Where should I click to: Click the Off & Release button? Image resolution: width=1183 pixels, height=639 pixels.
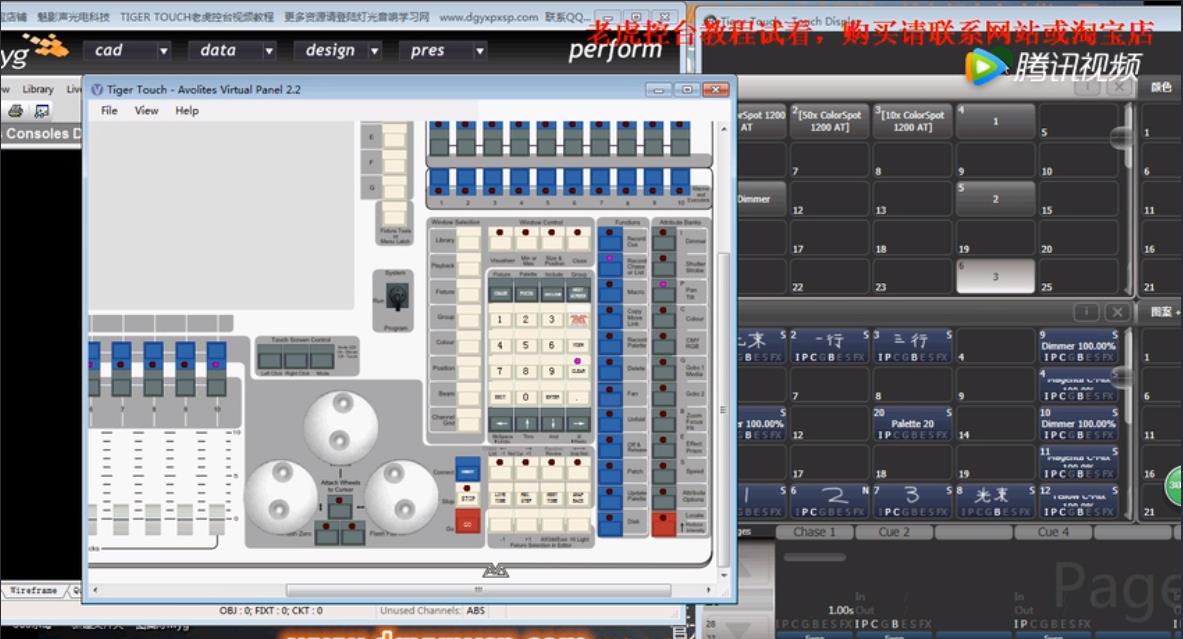click(x=610, y=446)
